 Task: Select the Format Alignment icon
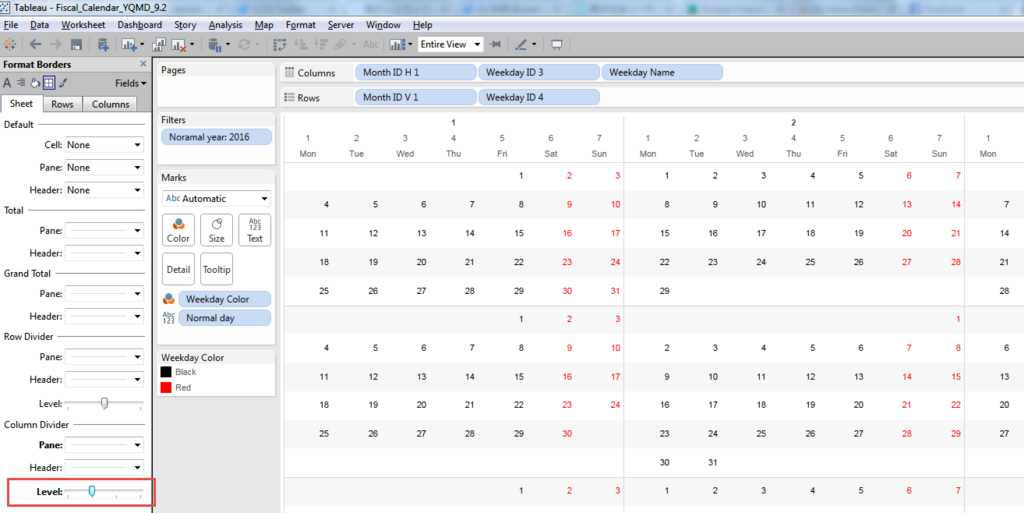[x=21, y=83]
